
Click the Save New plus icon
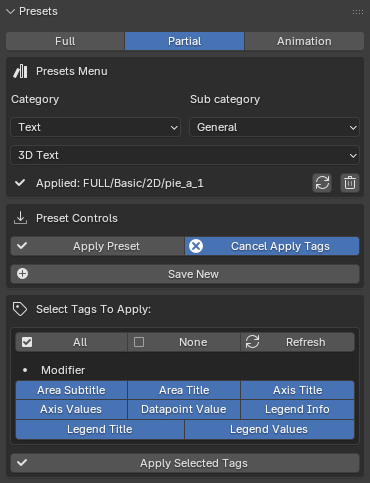tap(22, 274)
